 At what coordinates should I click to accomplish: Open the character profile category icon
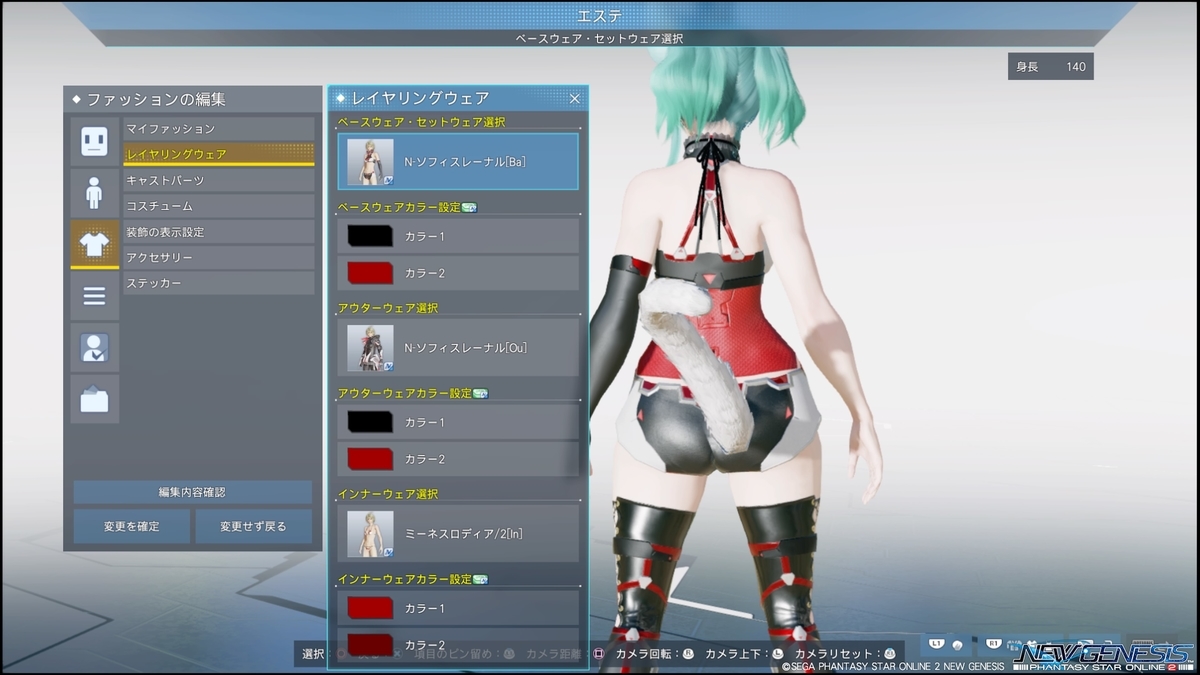pos(94,347)
